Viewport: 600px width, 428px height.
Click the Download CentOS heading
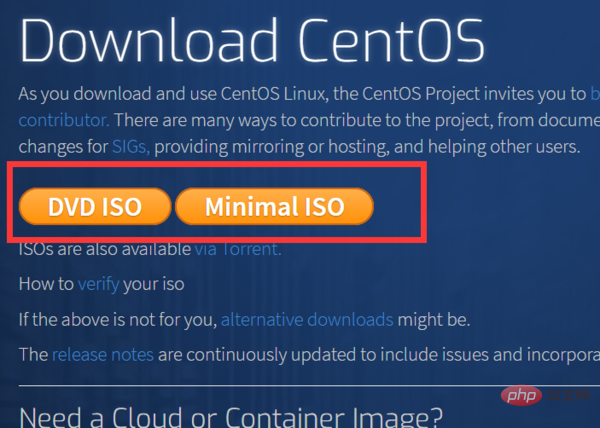coord(251,42)
